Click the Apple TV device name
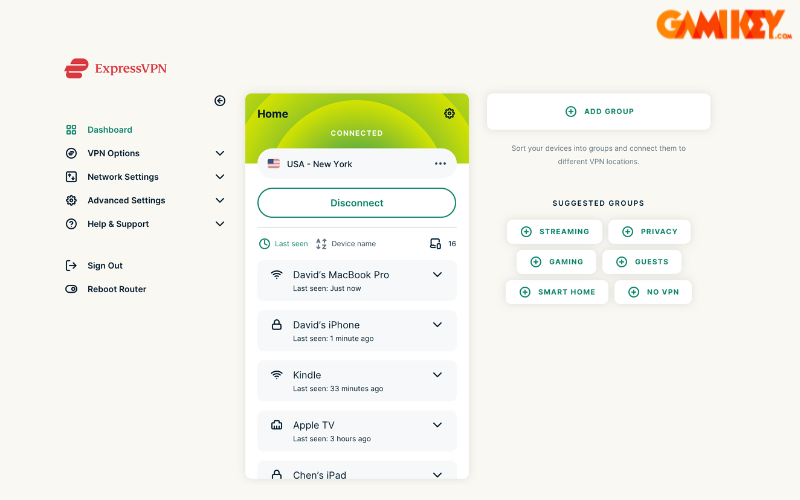800x500 pixels. [x=314, y=425]
